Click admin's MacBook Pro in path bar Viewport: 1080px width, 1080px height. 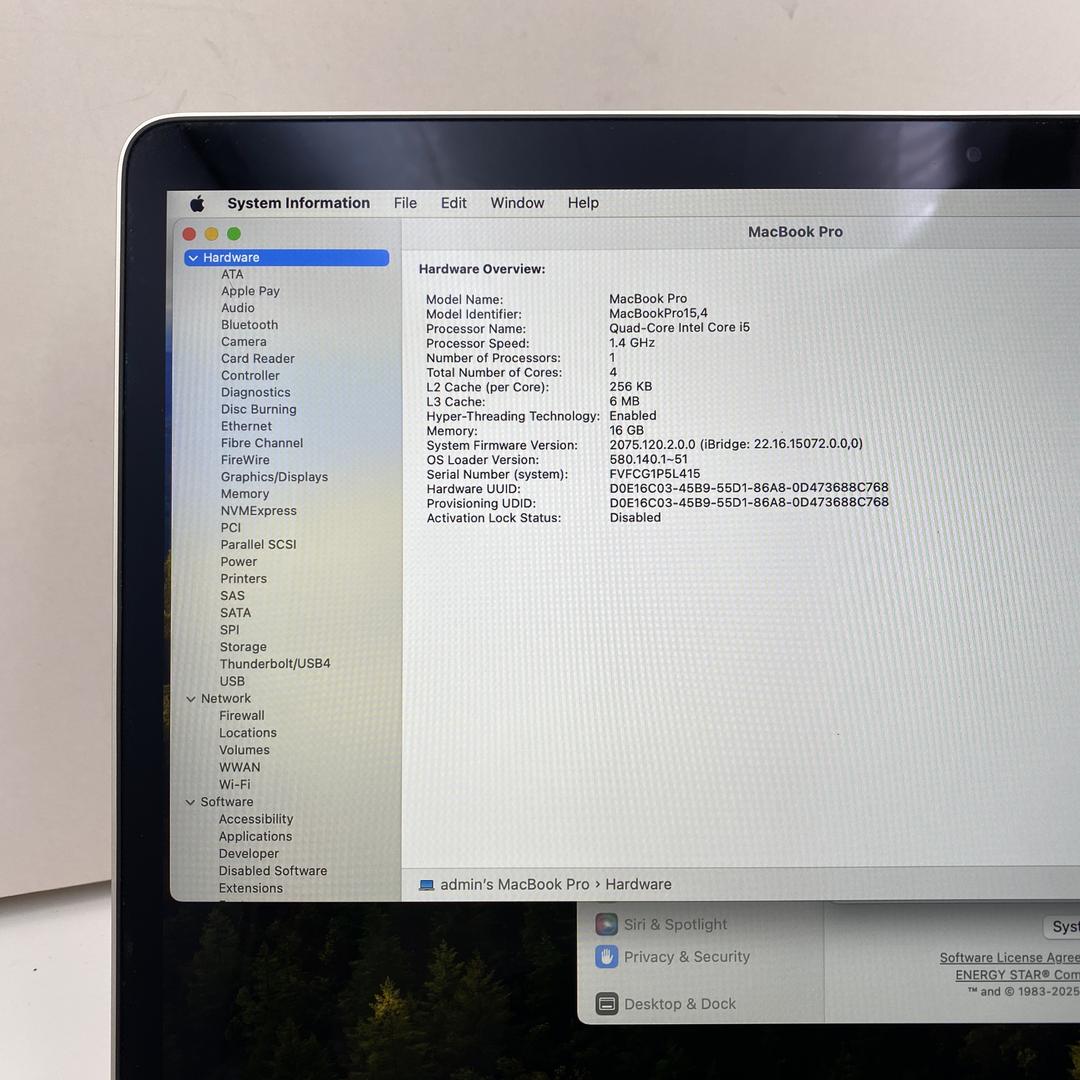(515, 884)
